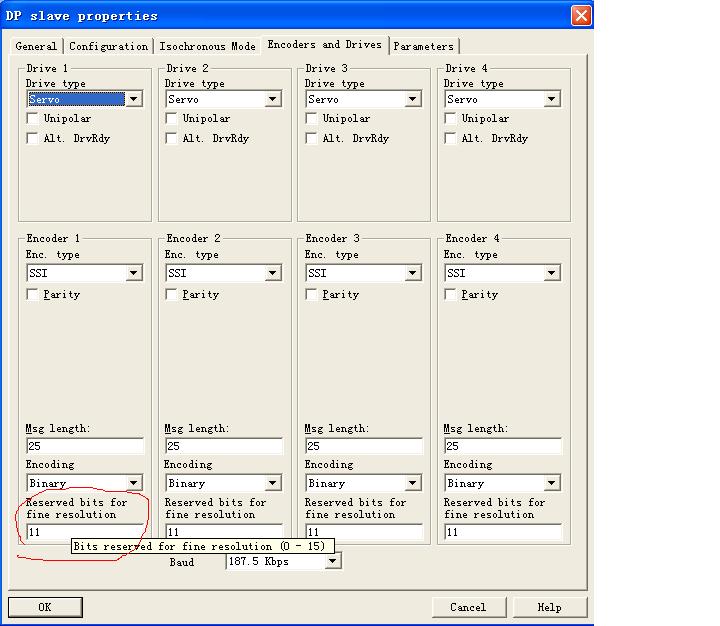The height and width of the screenshot is (626, 720).
Task: Toggle Parity for Encoder 4
Action: pyautogui.click(x=450, y=294)
